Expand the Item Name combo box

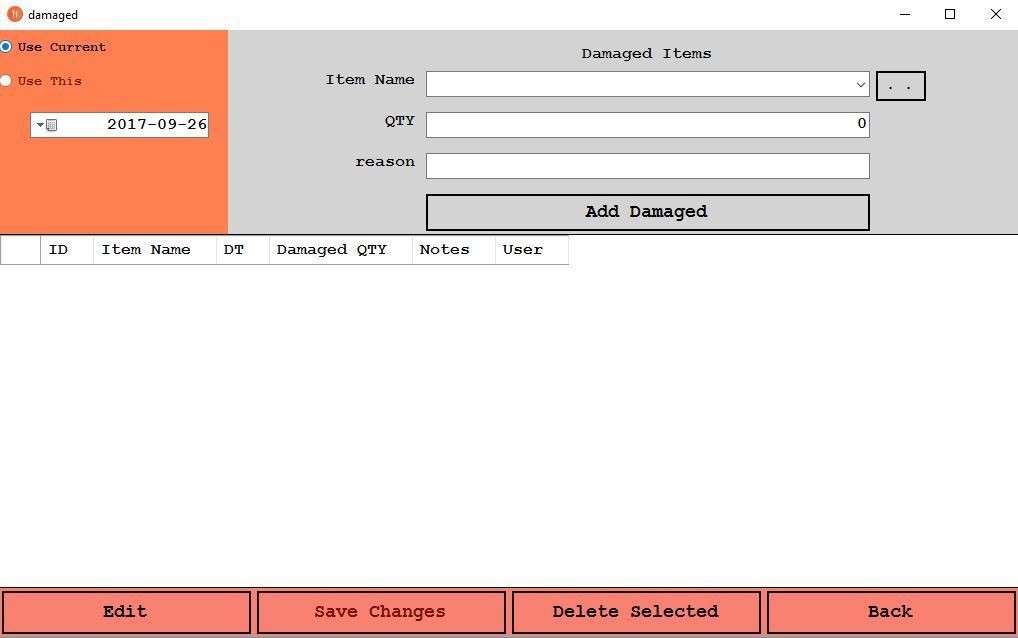[860, 85]
